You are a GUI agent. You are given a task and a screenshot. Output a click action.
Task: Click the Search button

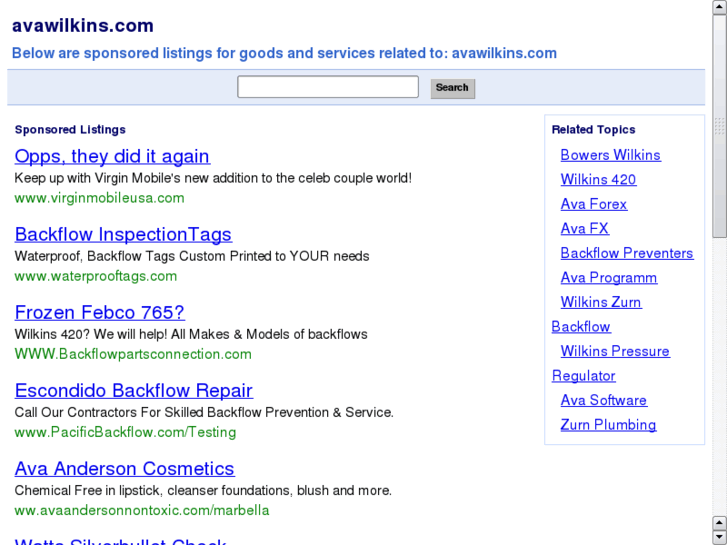[453, 88]
